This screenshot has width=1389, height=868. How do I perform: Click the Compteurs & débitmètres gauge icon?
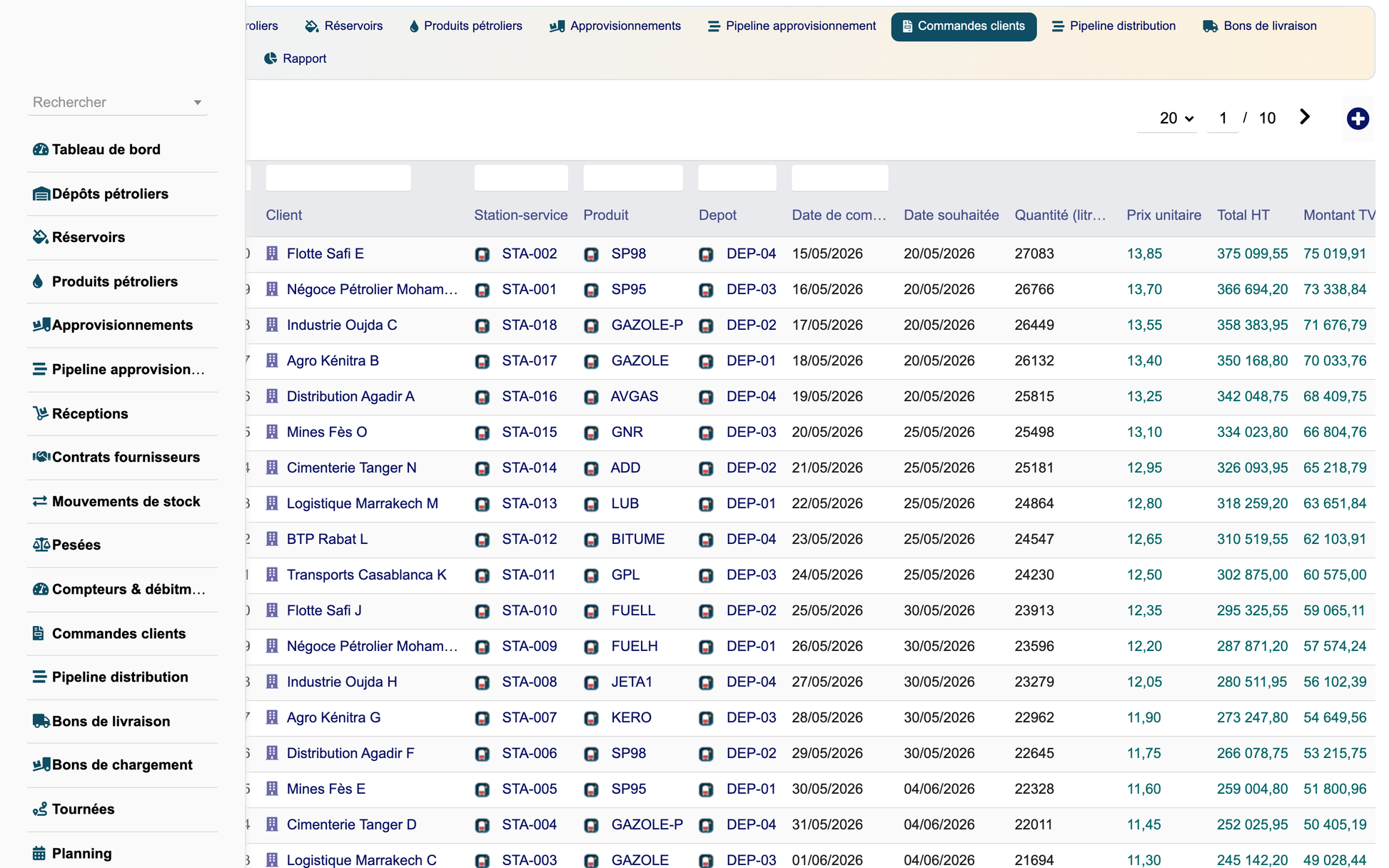(x=40, y=589)
